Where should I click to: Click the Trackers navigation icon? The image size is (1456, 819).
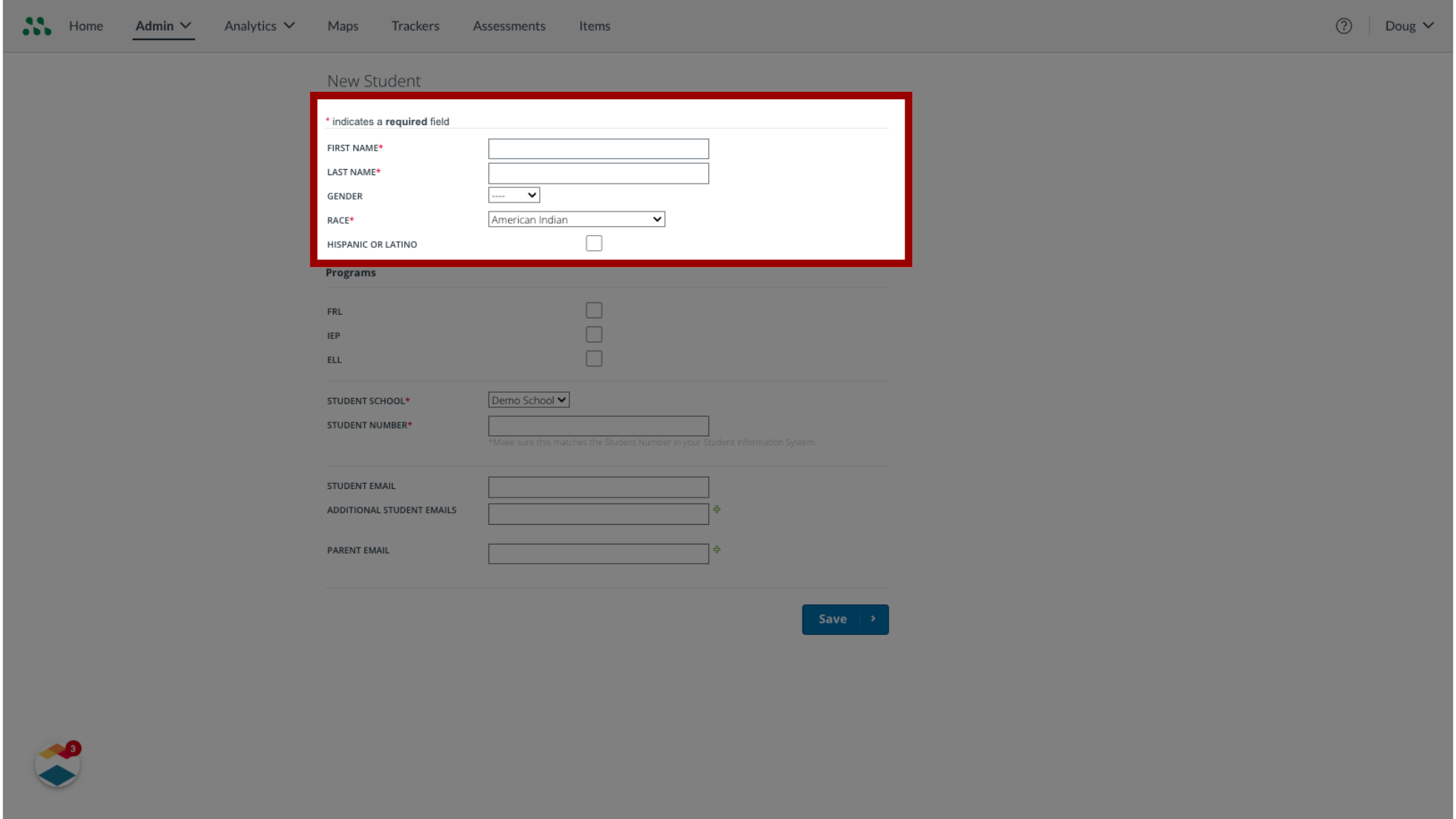tap(415, 25)
